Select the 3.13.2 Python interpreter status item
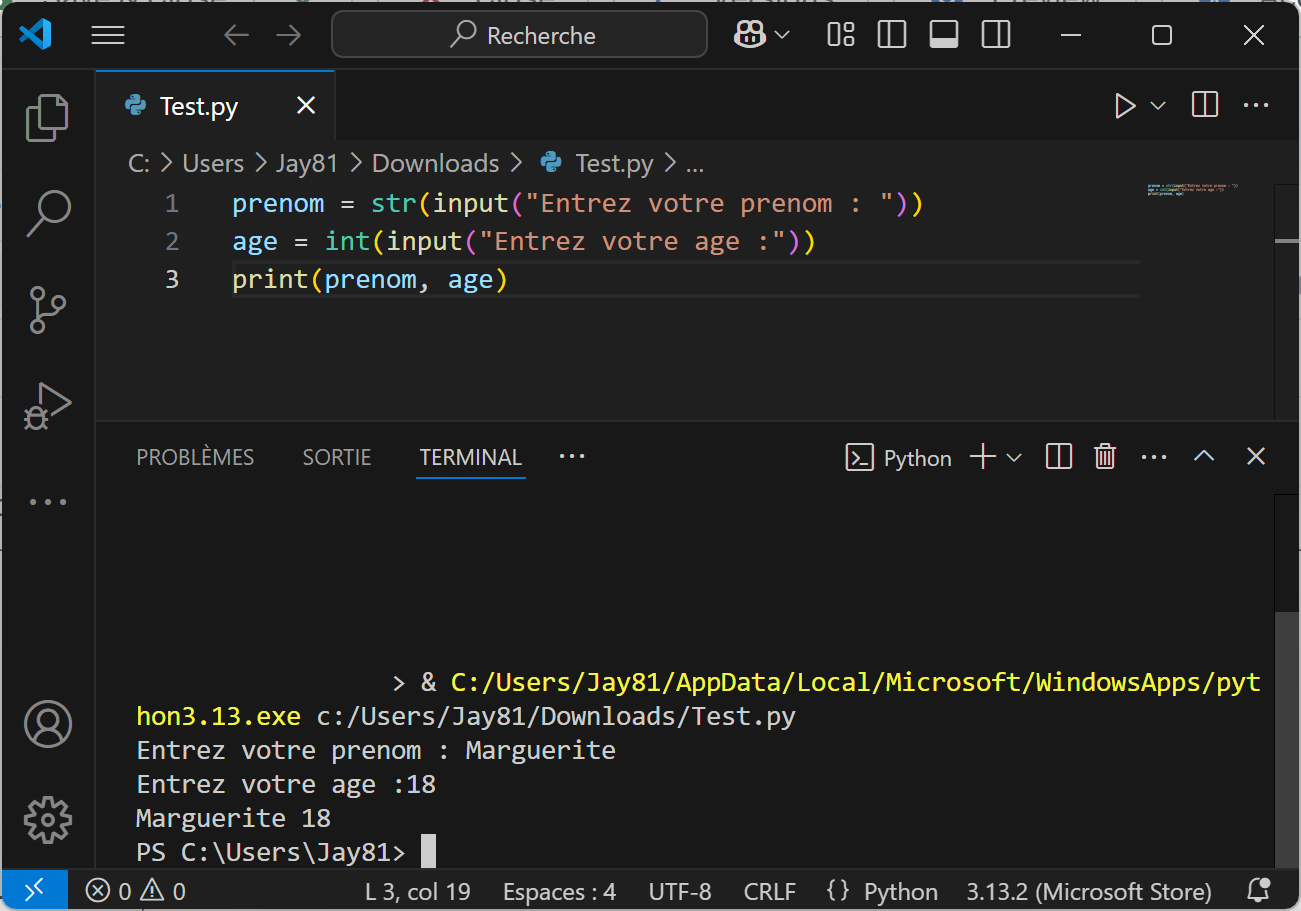This screenshot has height=911, width=1301. click(1089, 891)
